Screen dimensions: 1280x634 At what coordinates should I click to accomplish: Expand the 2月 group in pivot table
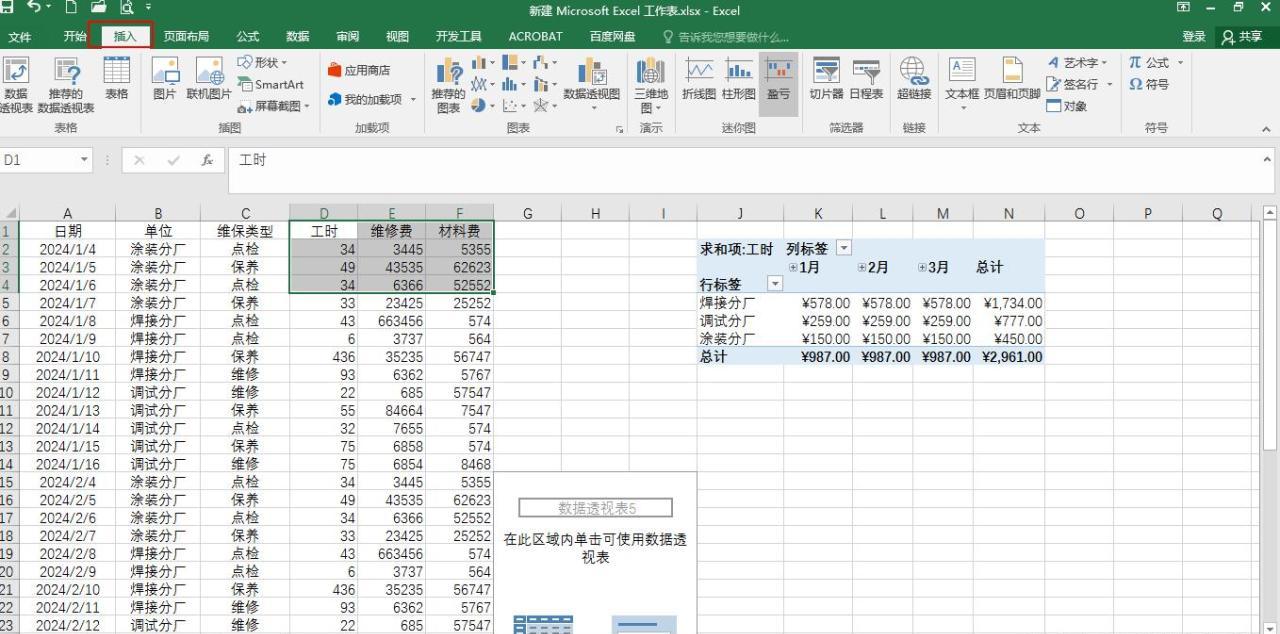click(862, 267)
